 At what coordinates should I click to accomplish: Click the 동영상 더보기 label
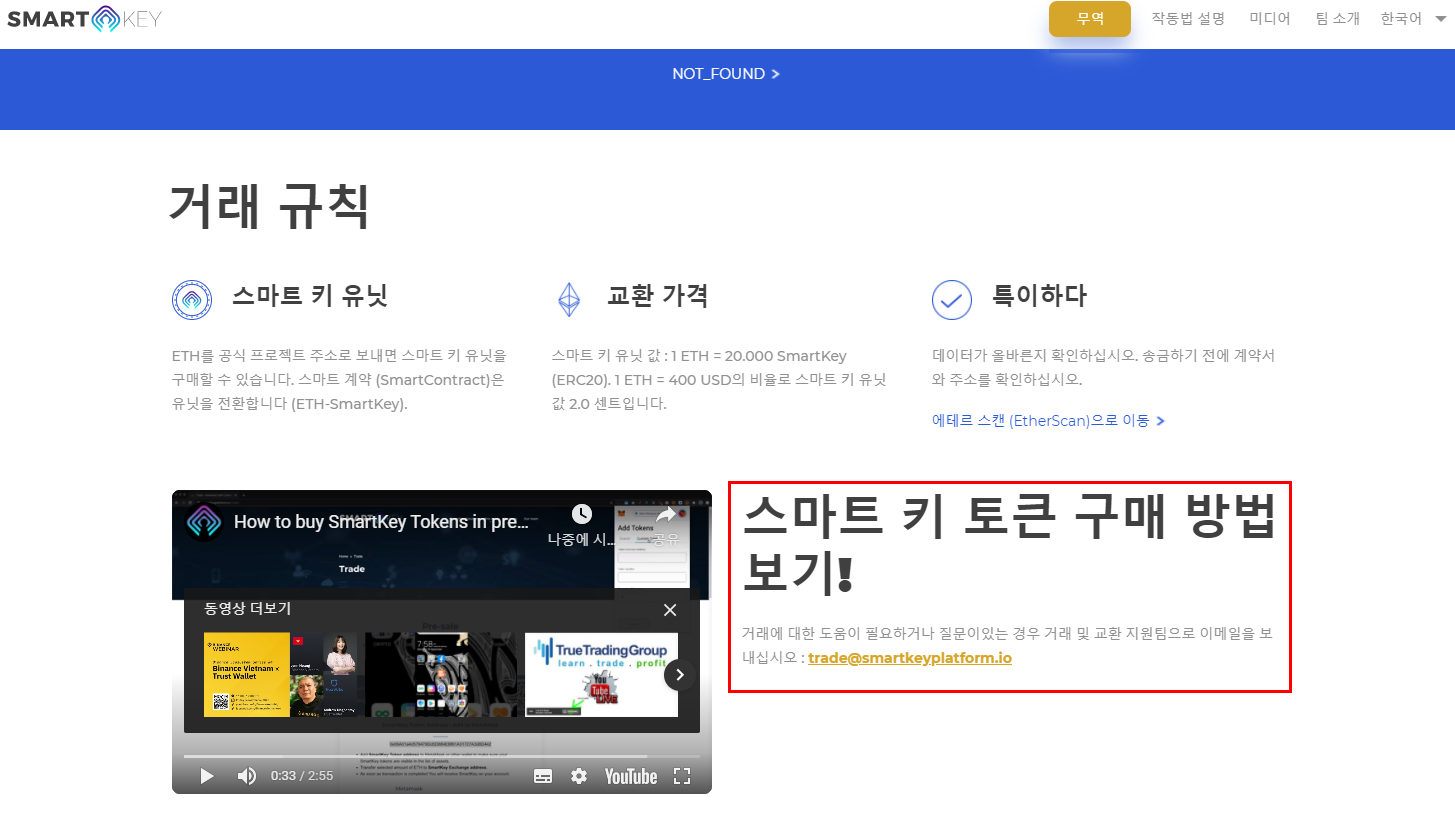coord(247,608)
